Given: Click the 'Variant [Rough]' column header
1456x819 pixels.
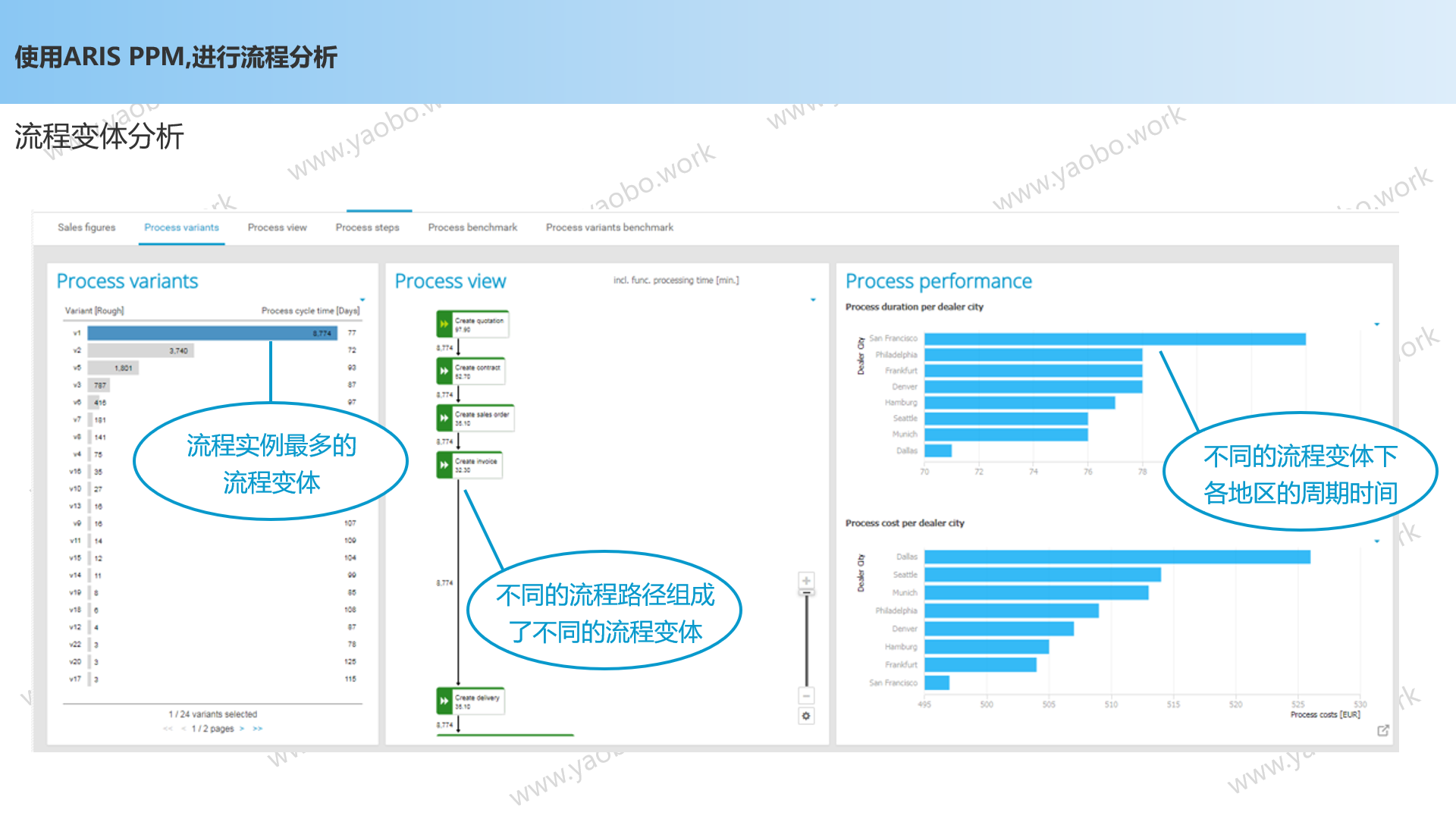Looking at the screenshot, I should [x=94, y=311].
